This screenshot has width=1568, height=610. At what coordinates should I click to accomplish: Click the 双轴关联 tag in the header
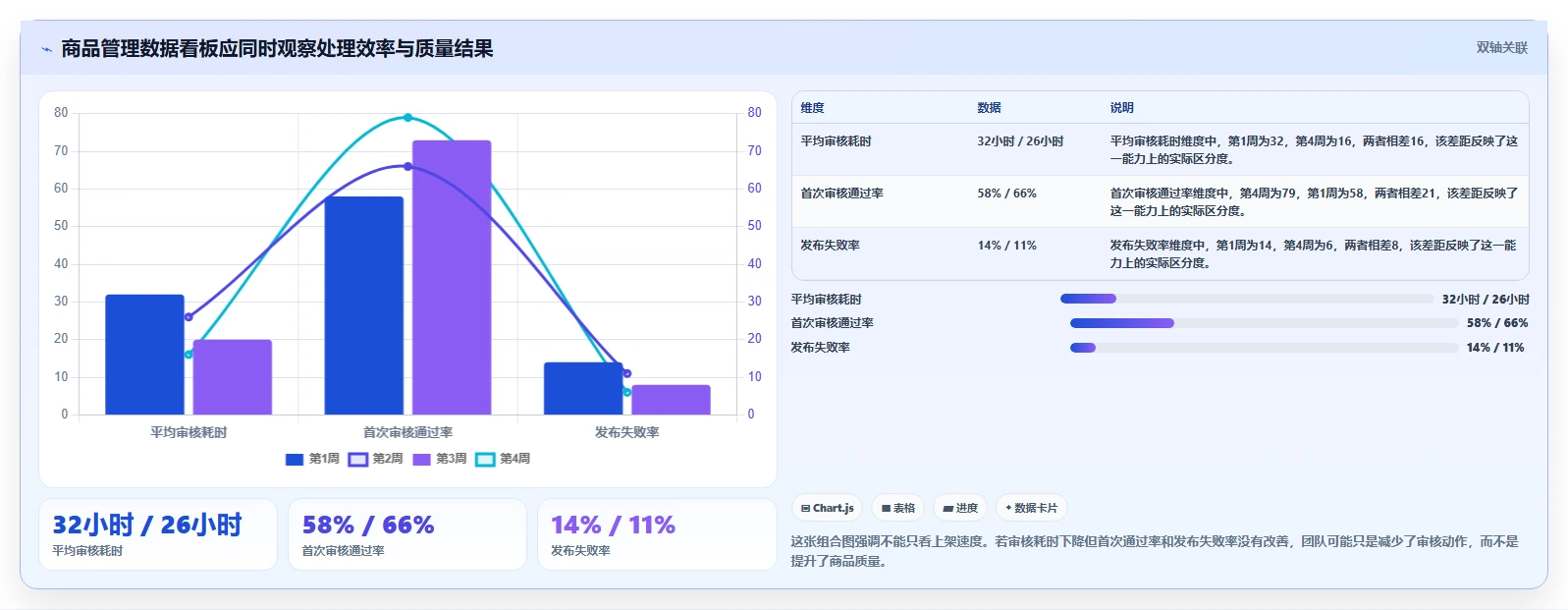1501,47
